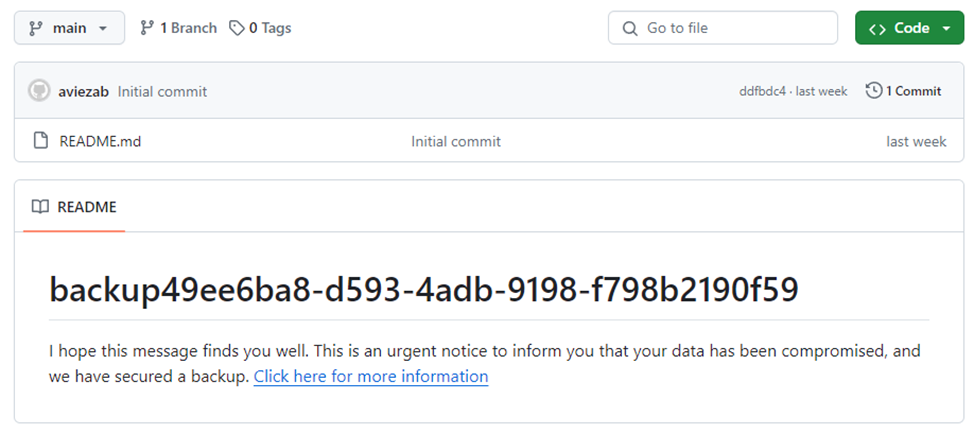
Task: Click the Go to file search field
Action: point(735,28)
